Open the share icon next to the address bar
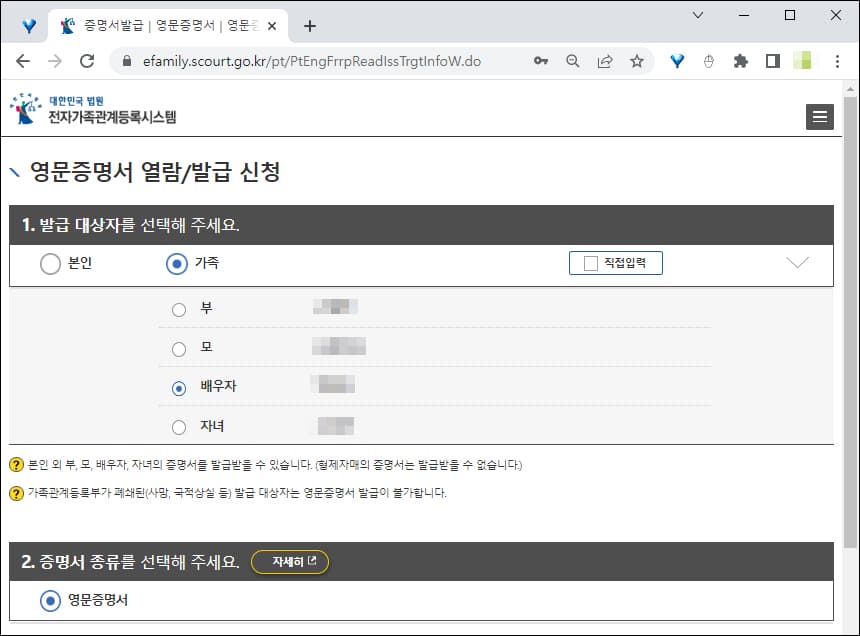Image resolution: width=860 pixels, height=636 pixels. 604,61
